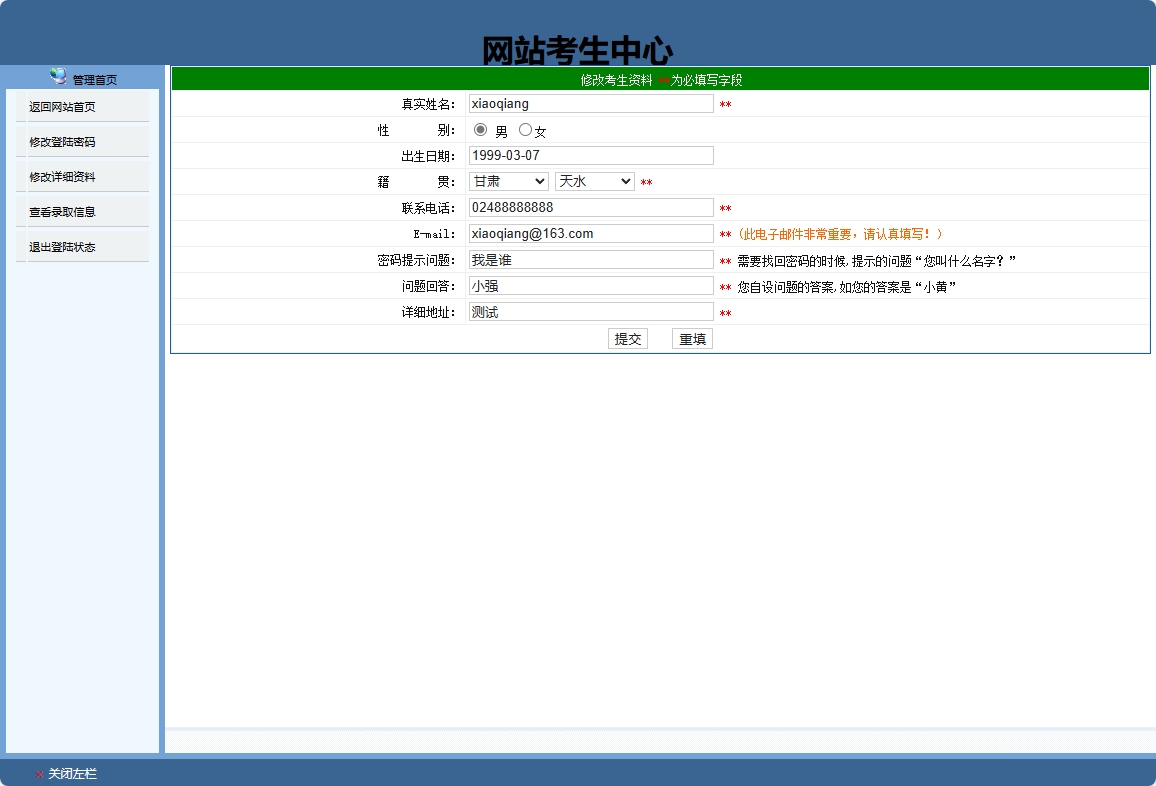
Task: Open the 甘肃 province dropdown
Action: point(508,181)
